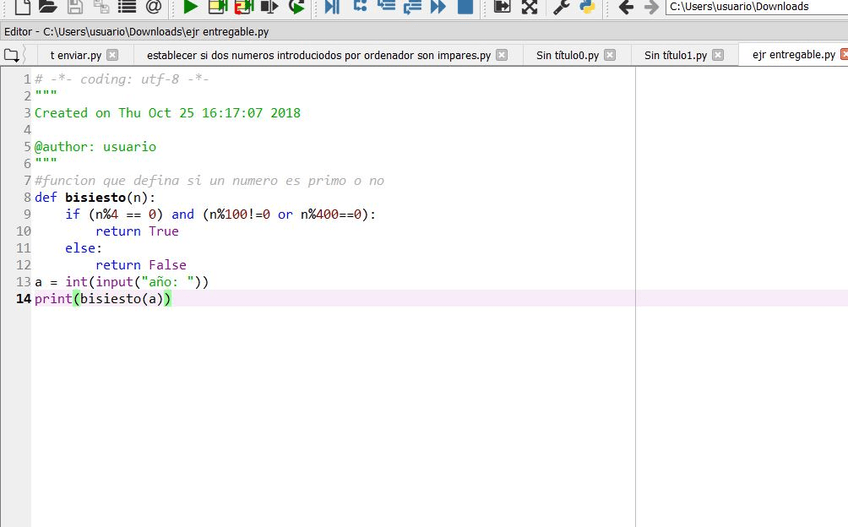
Task: Stop debugging with the blue square icon
Action: coord(465,7)
